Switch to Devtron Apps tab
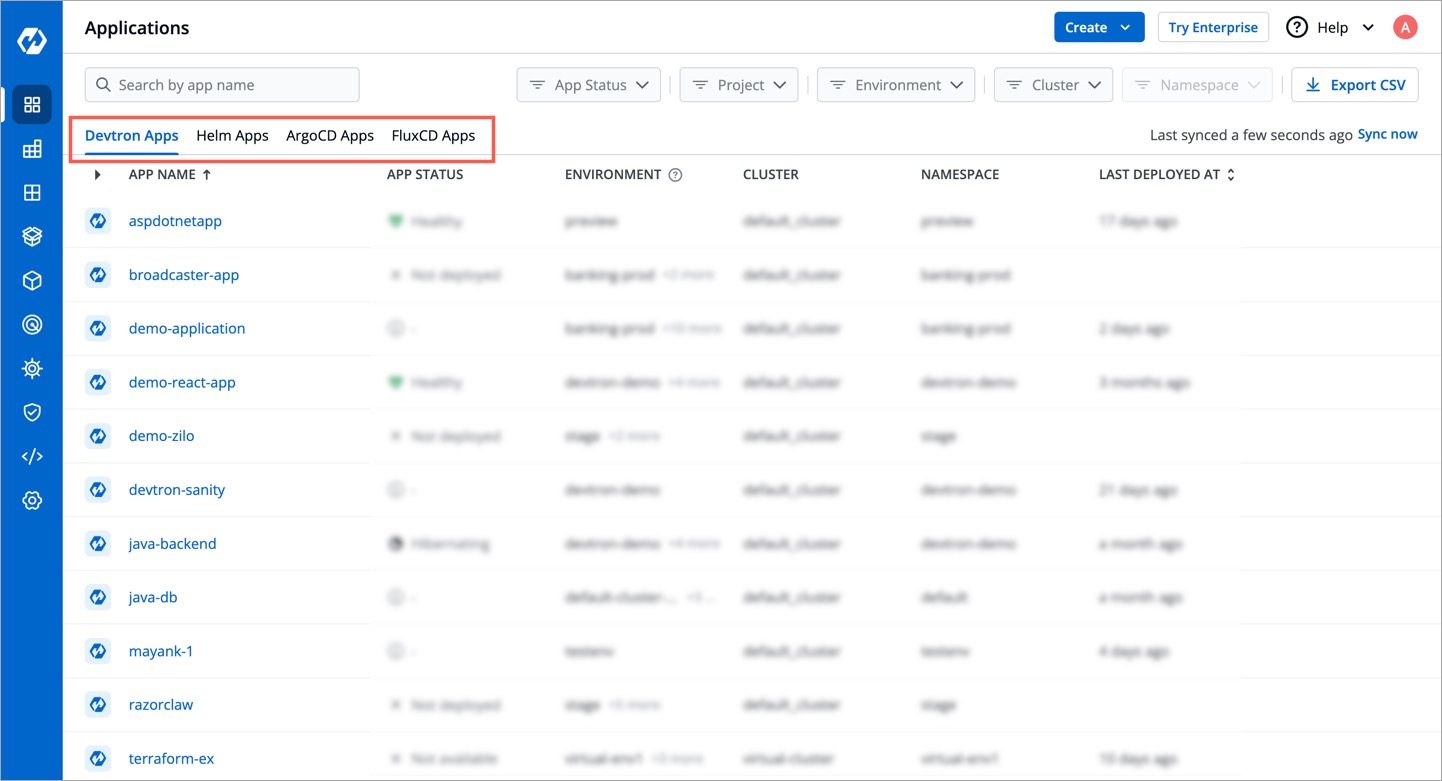The width and height of the screenshot is (1442, 781). coord(132,136)
